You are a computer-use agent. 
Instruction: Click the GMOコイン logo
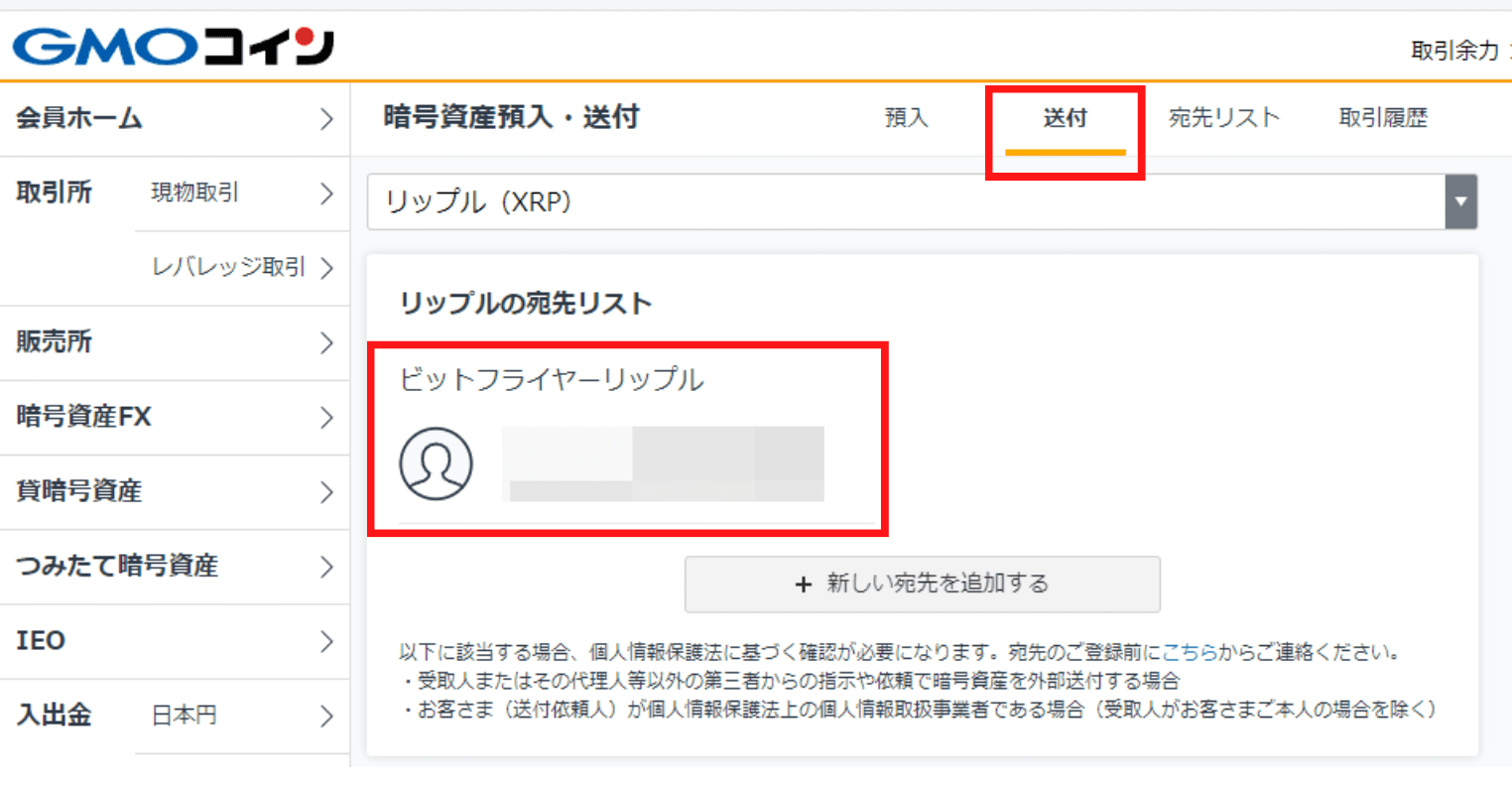(x=174, y=47)
